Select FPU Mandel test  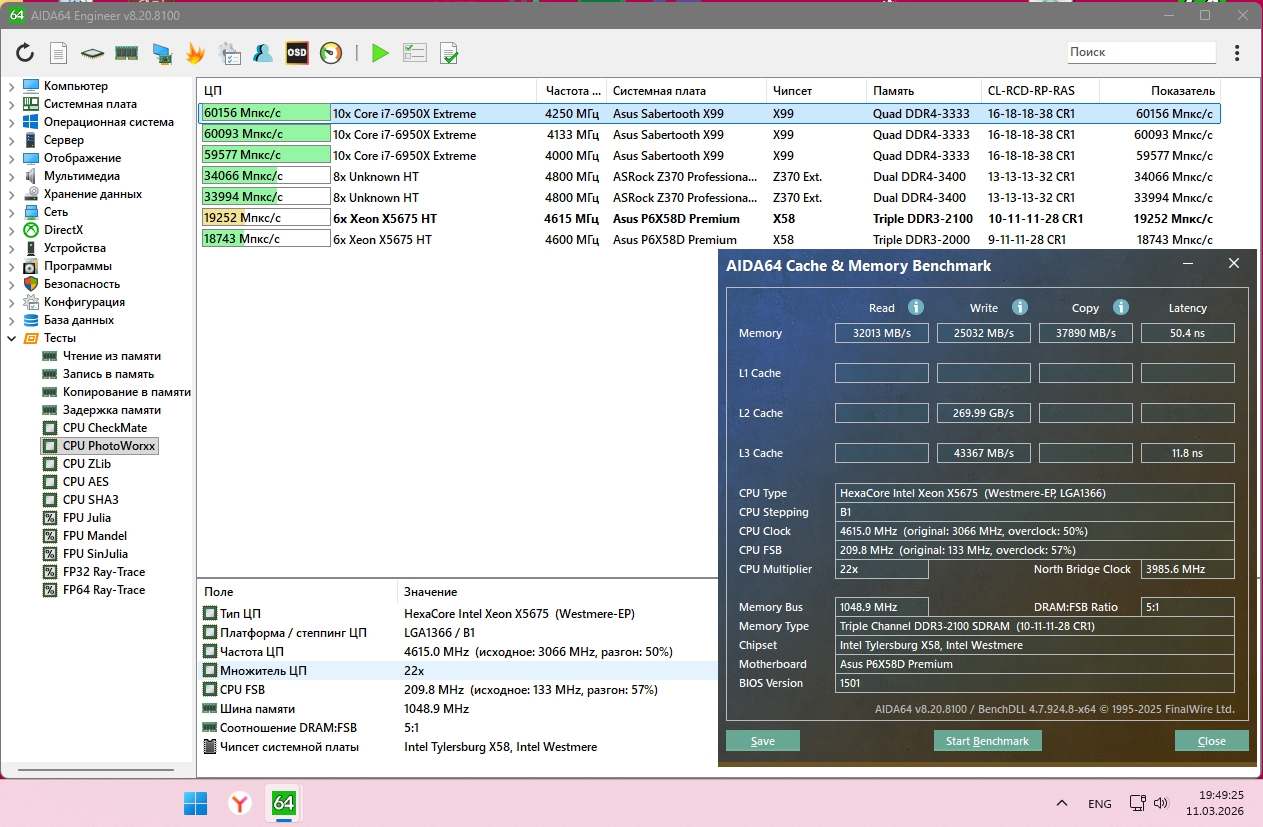(x=94, y=536)
